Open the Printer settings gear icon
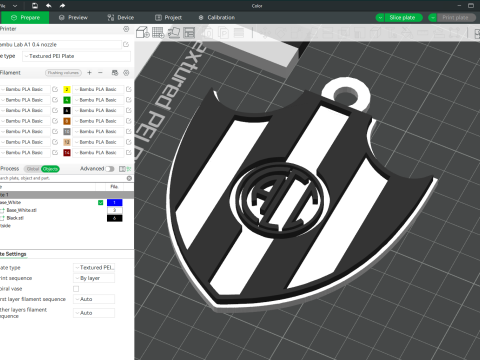The width and height of the screenshot is (480, 360). click(x=126, y=29)
